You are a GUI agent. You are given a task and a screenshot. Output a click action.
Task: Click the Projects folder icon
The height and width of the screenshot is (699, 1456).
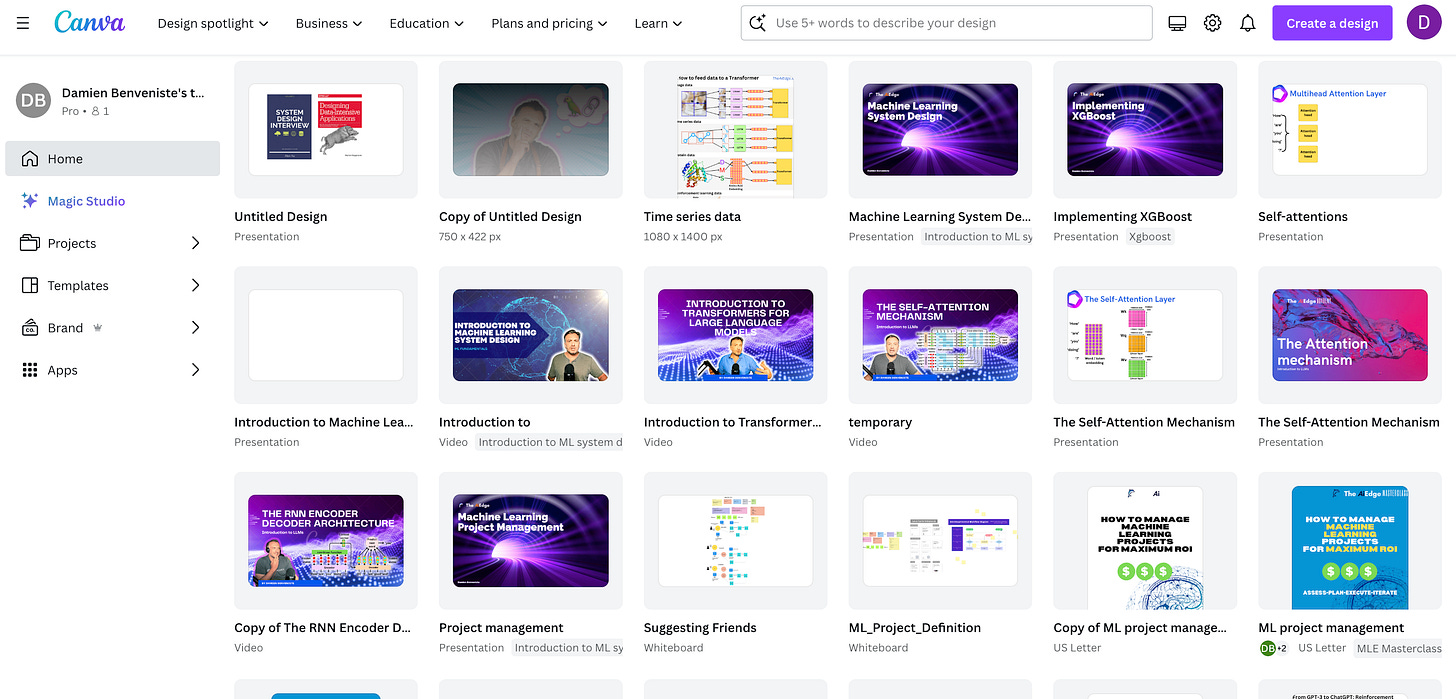30,243
